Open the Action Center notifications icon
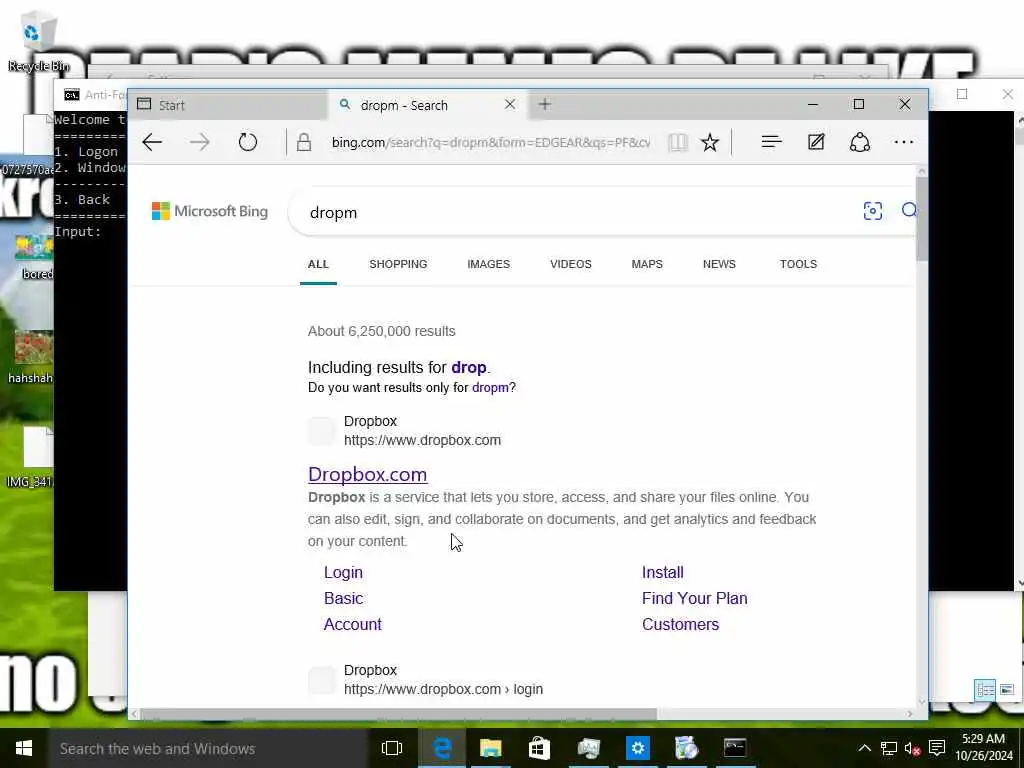1024x768 pixels. point(937,748)
